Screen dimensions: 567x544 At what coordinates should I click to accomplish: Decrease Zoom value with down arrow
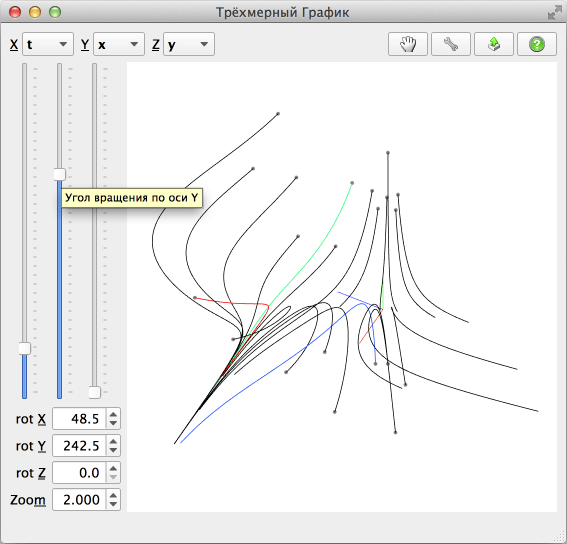click(113, 504)
